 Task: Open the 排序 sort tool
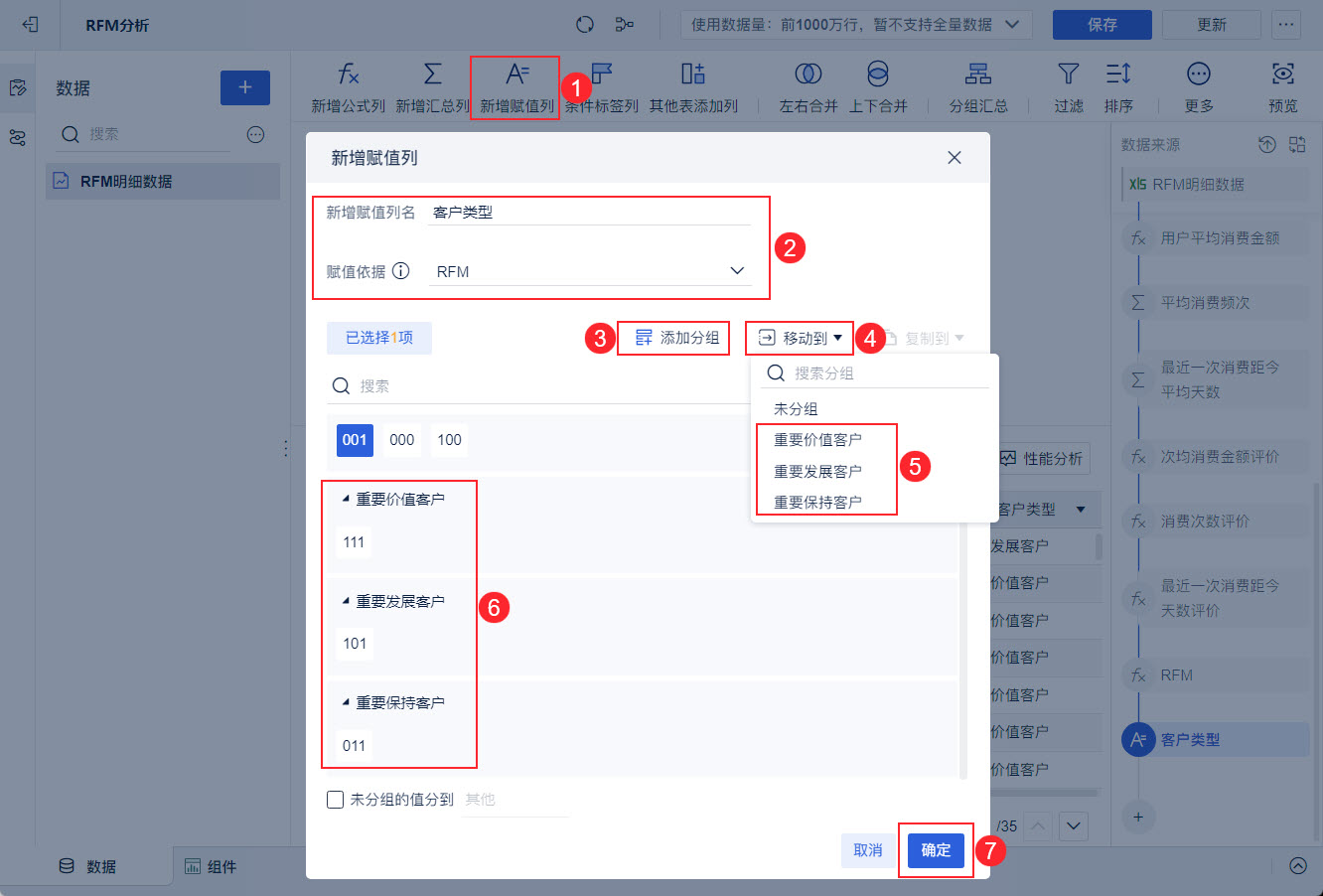click(x=1118, y=87)
